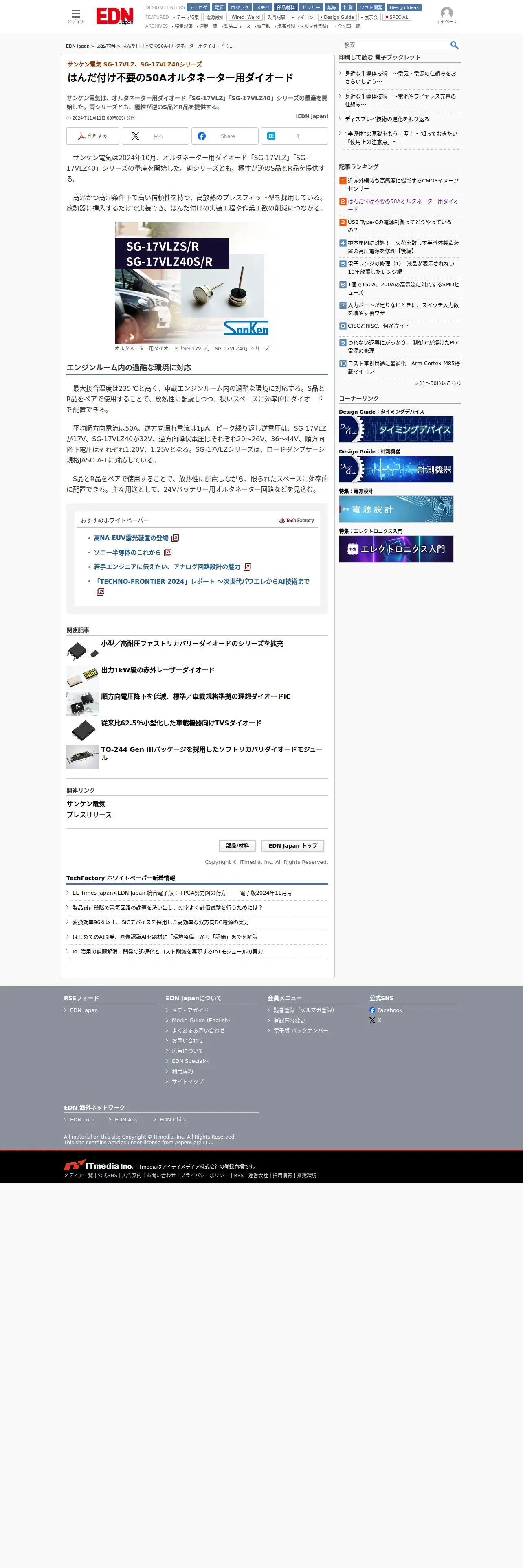Open related article 出力1kW級の赤外レーザーダイオード
The height and width of the screenshot is (1568, 523).
point(158,670)
